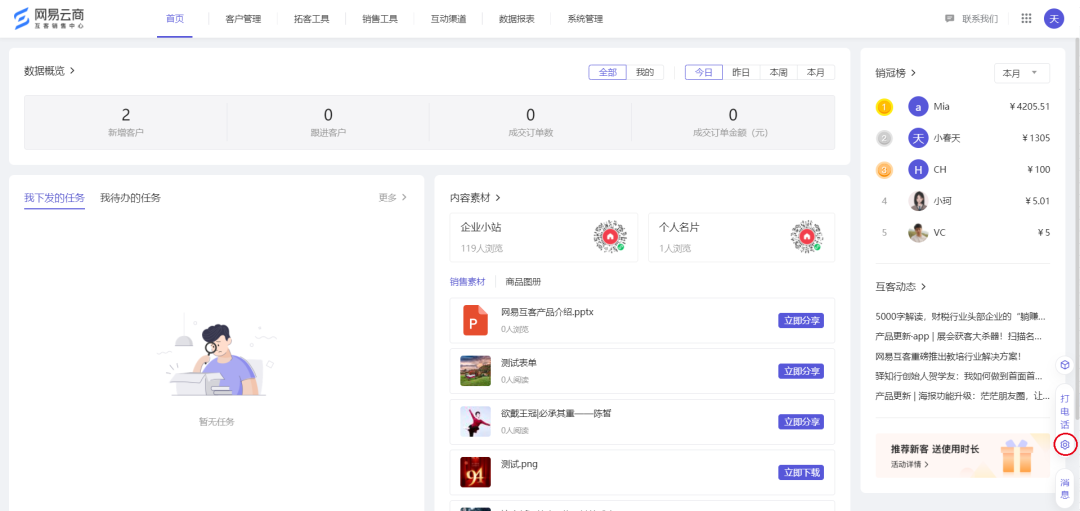Click the floating cube icon on the right edge
The image size is (1080, 511).
(x=1065, y=364)
